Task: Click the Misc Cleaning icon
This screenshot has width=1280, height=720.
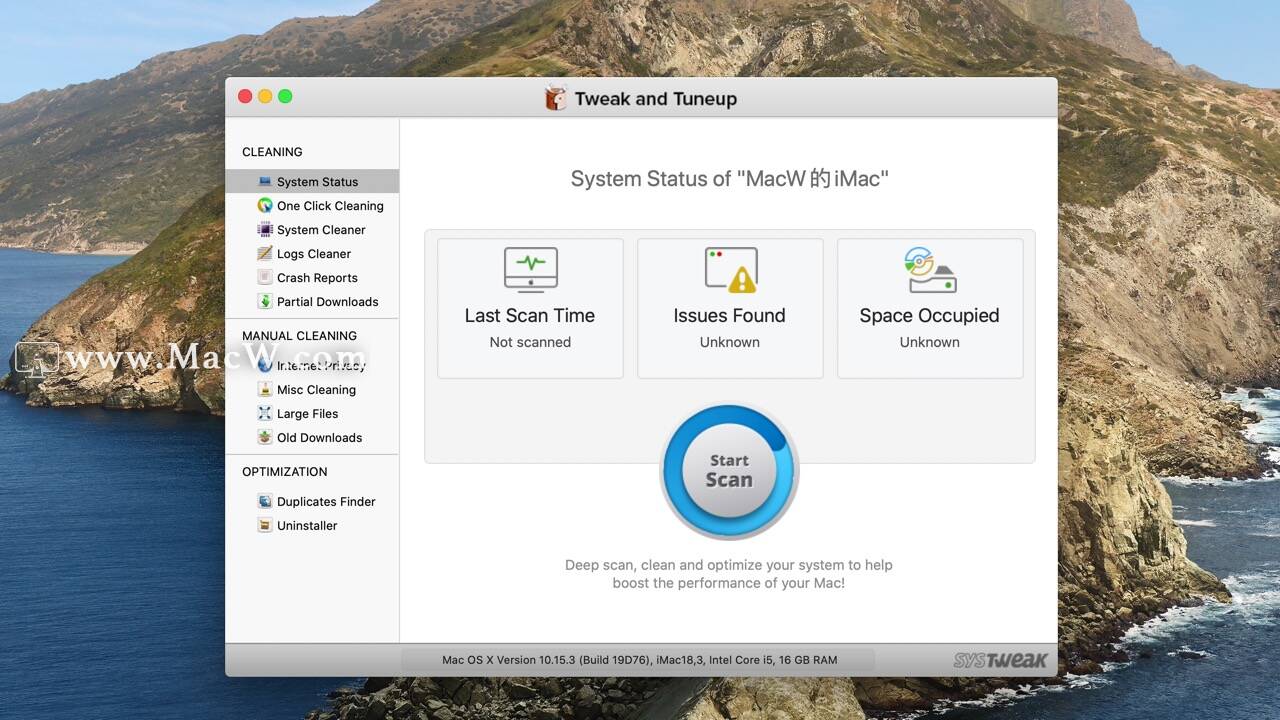Action: (x=265, y=390)
